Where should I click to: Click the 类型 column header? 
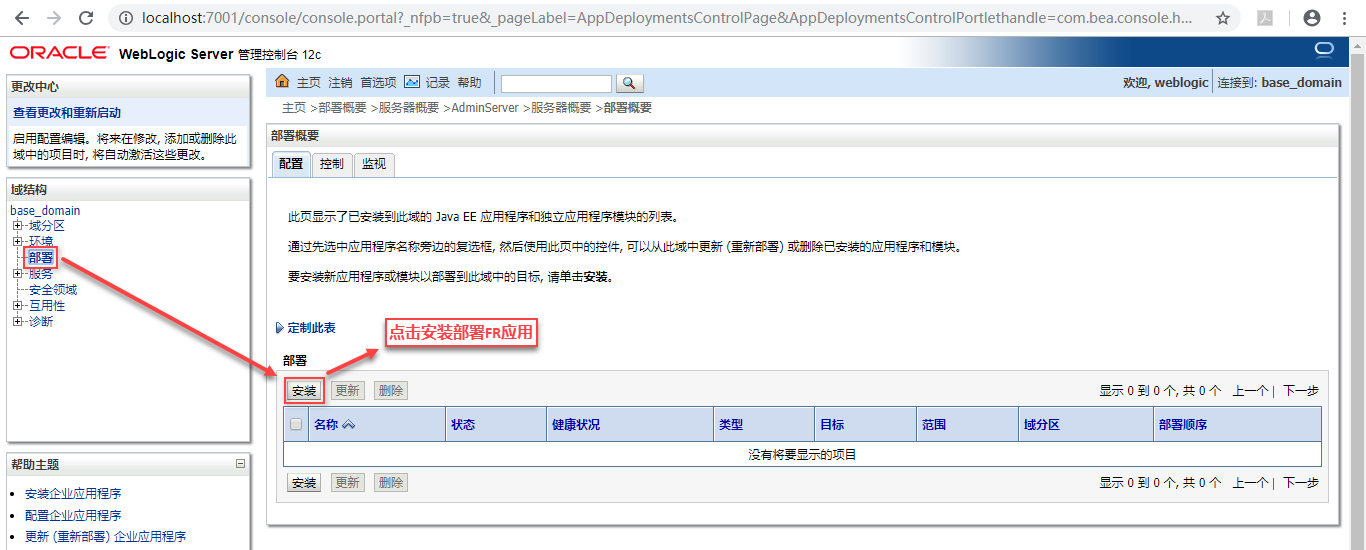coord(731,425)
